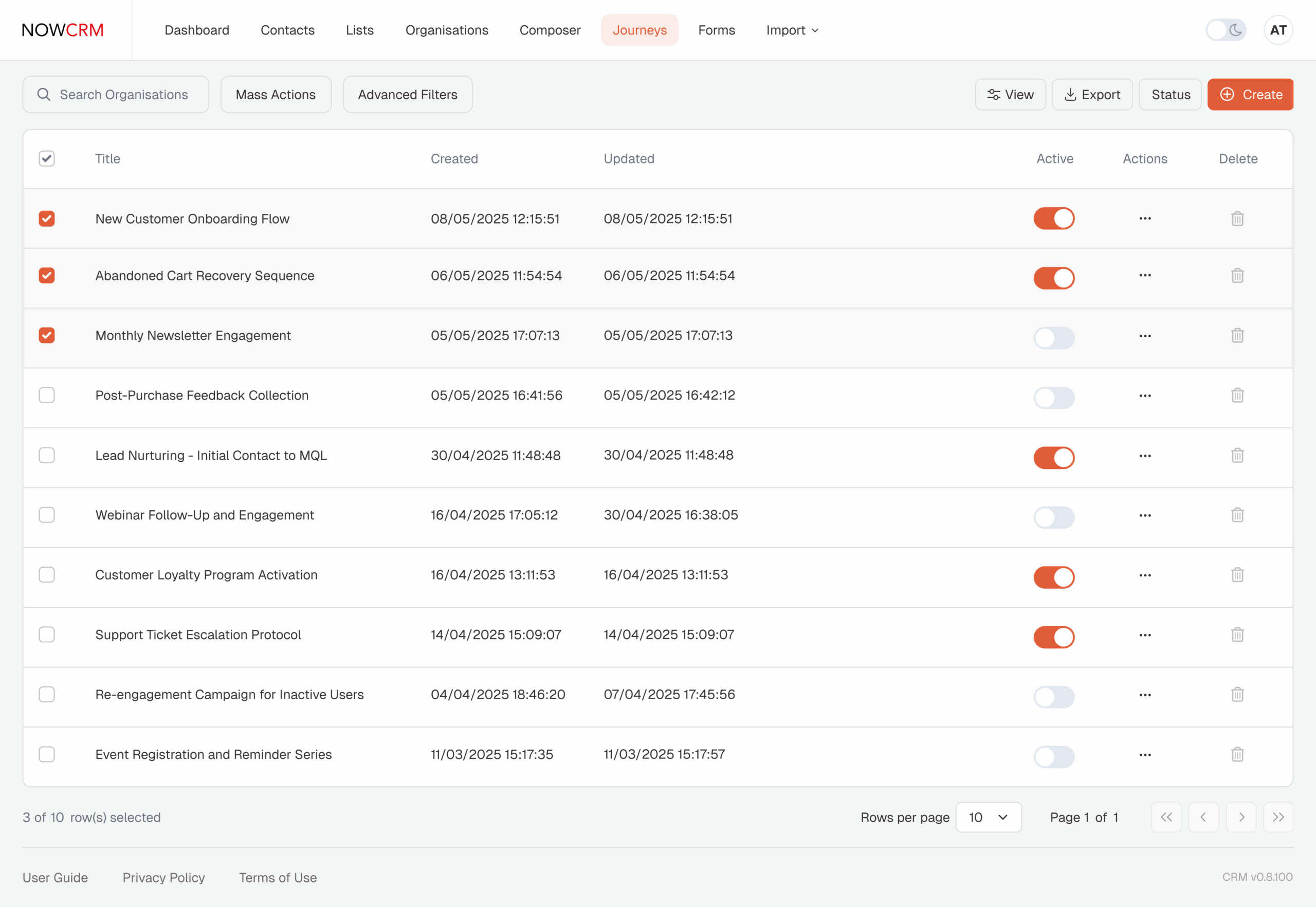Open the Status filter
The height and width of the screenshot is (907, 1316).
(1171, 94)
